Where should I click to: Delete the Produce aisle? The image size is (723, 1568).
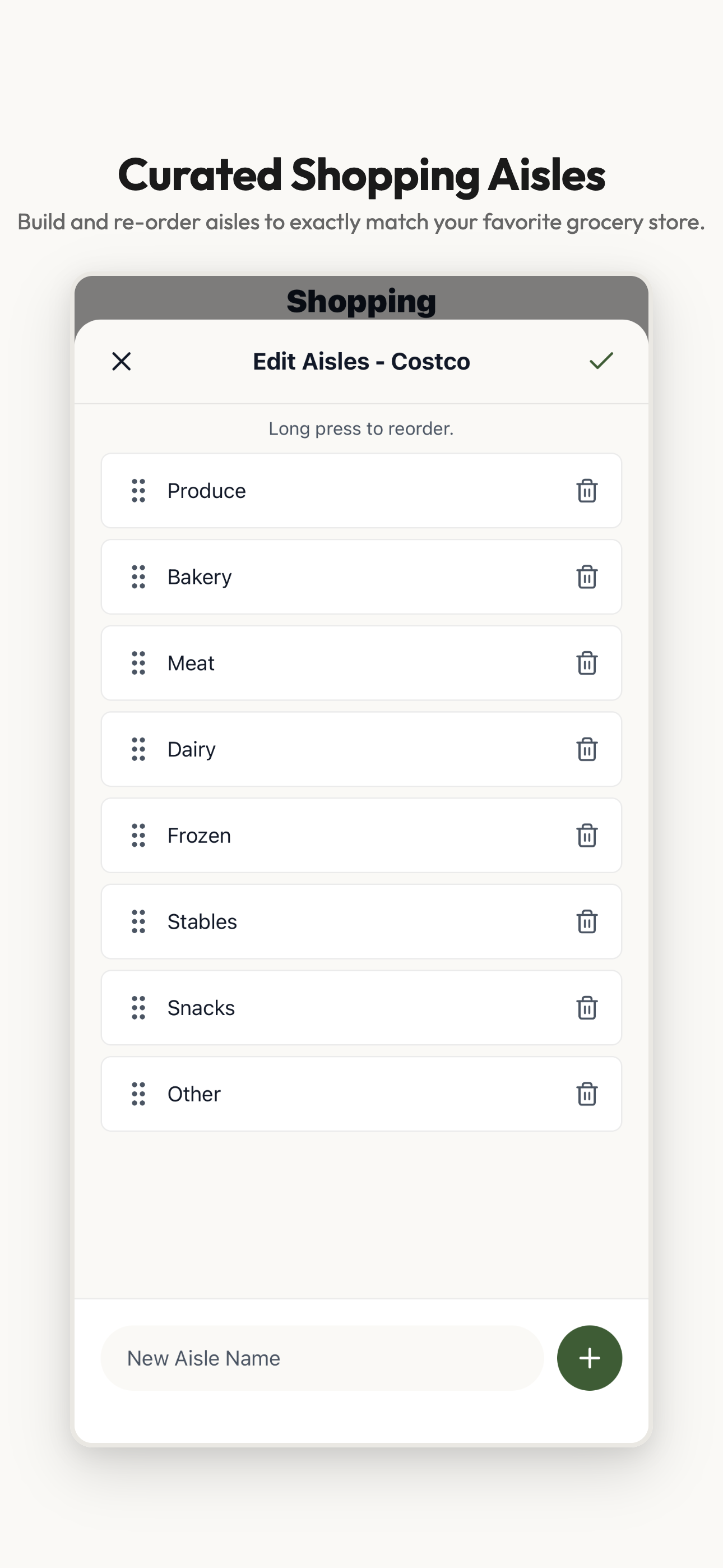tap(587, 491)
